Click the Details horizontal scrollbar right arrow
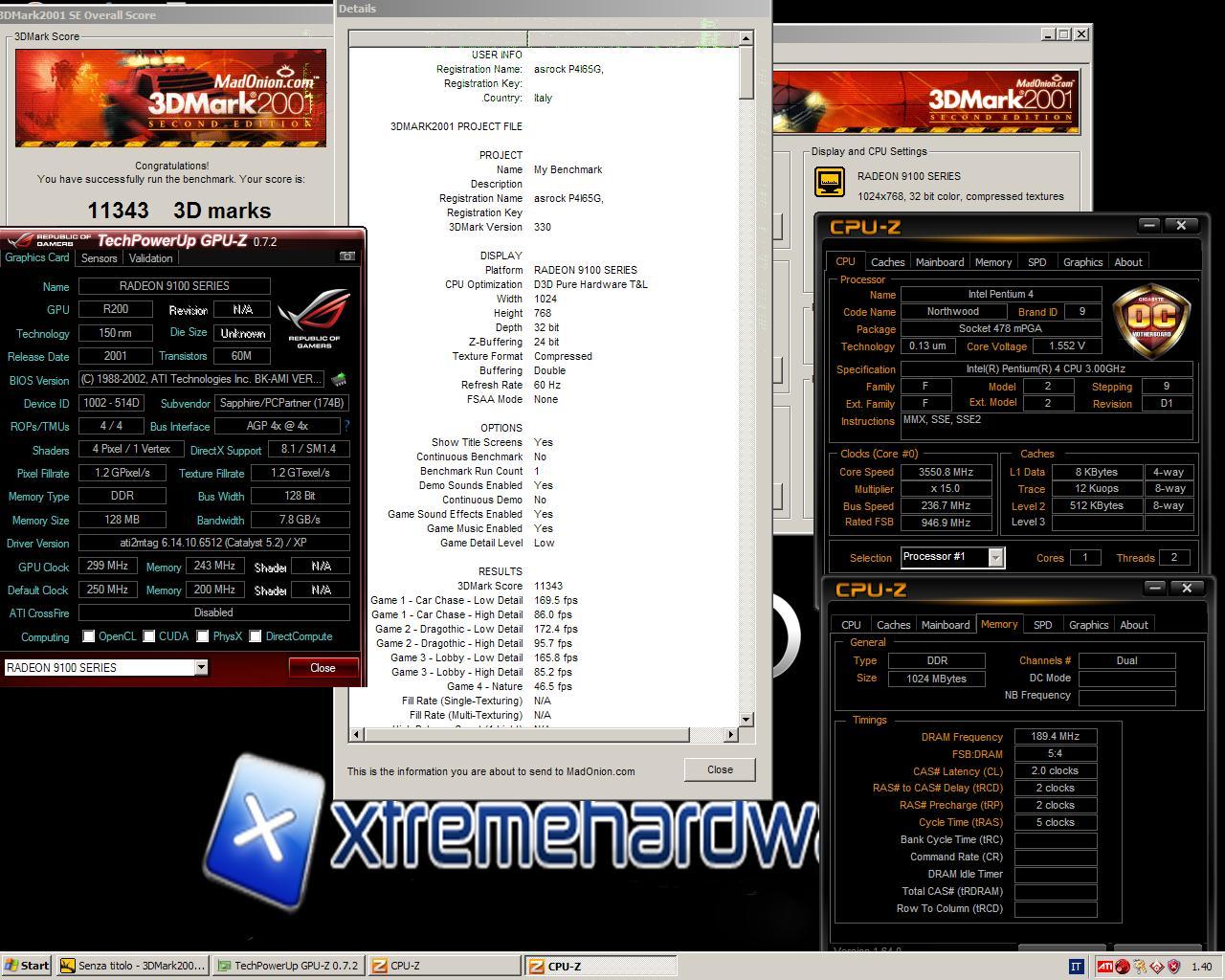 click(x=730, y=735)
